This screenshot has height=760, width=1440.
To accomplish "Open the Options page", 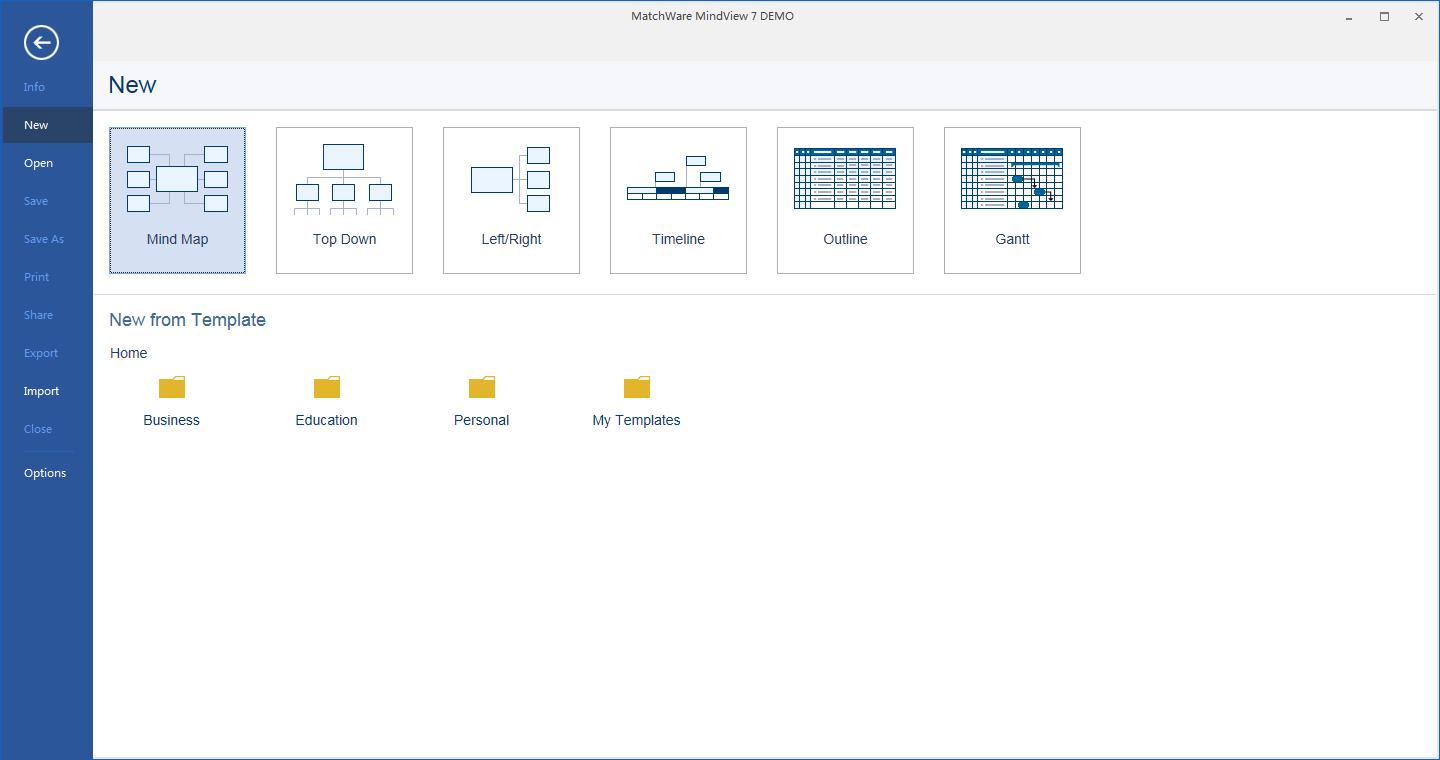I will 46,473.
